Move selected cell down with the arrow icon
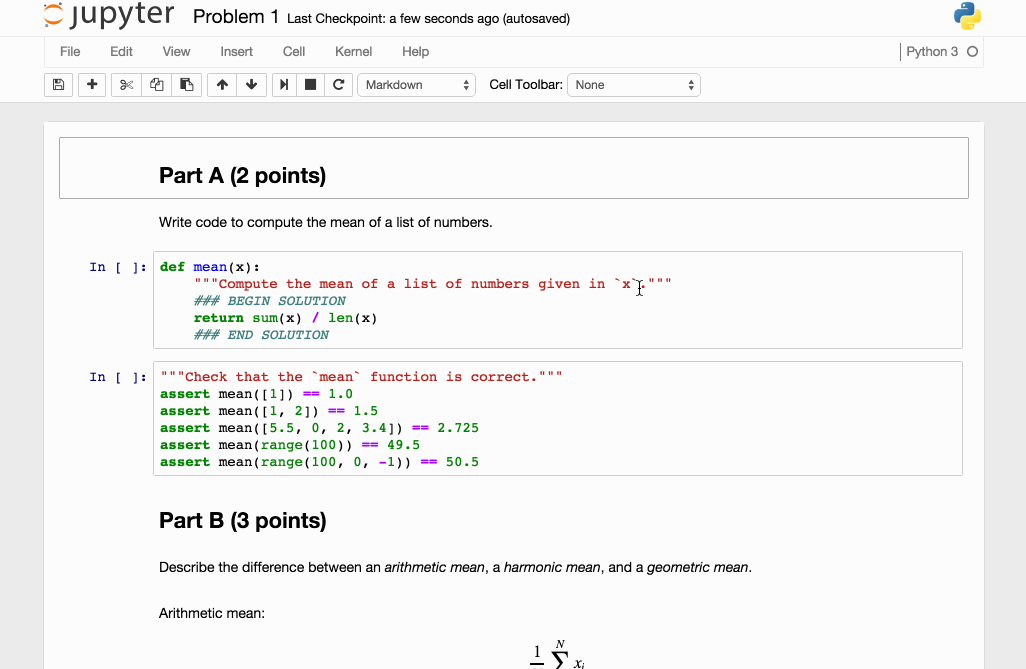This screenshot has height=669, width=1026. pyautogui.click(x=251, y=85)
